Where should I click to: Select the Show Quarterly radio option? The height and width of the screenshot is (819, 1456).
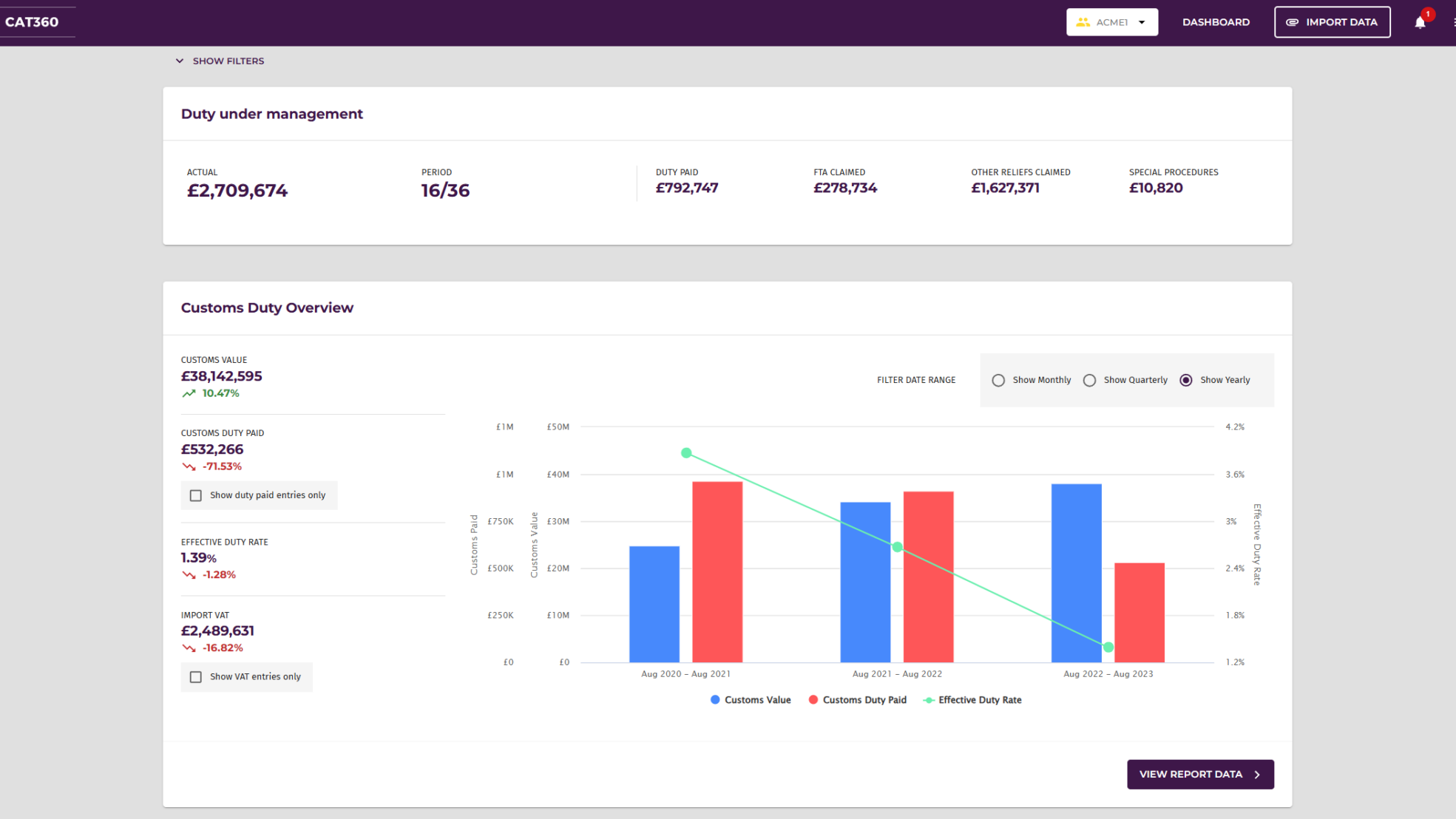point(1089,380)
